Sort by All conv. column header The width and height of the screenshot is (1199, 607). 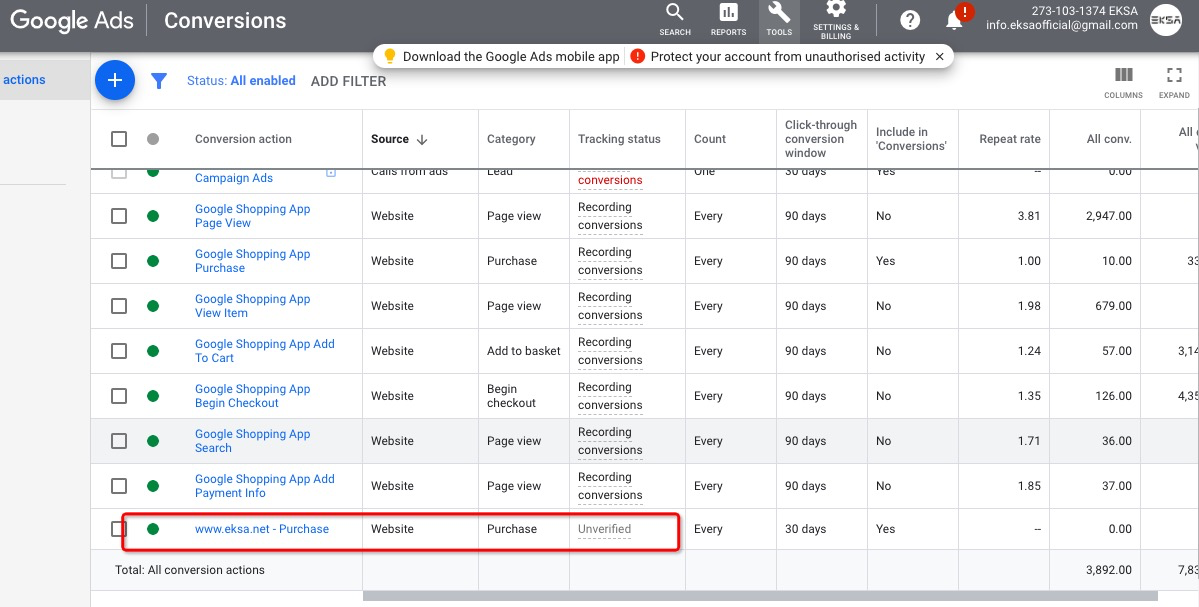coord(1109,139)
